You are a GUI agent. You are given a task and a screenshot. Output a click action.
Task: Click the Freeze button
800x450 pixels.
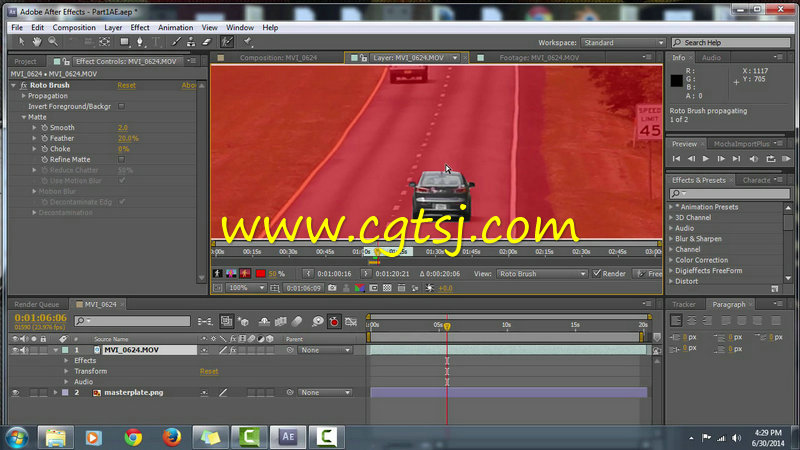click(x=648, y=274)
